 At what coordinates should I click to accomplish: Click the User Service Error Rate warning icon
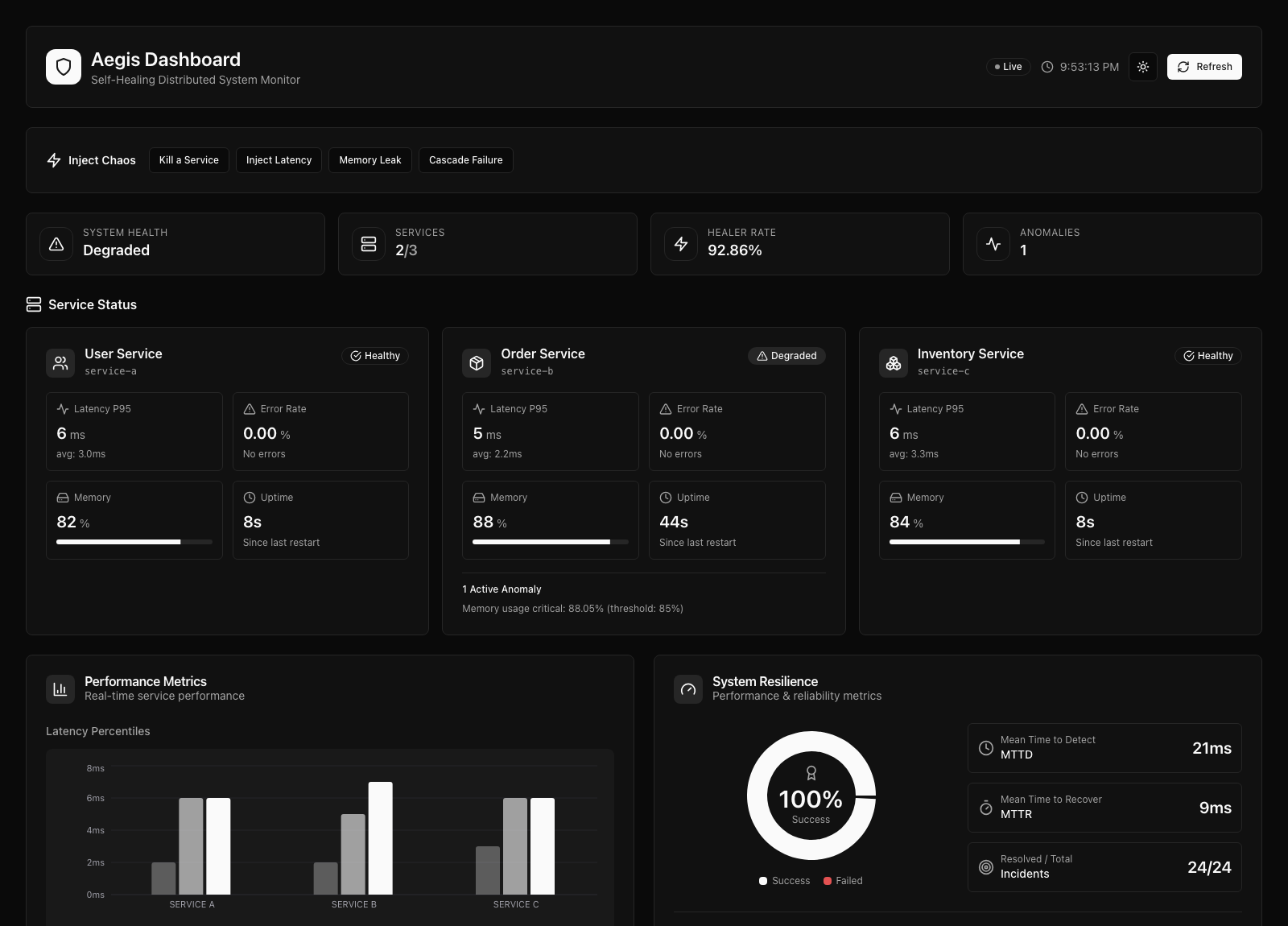pos(250,409)
